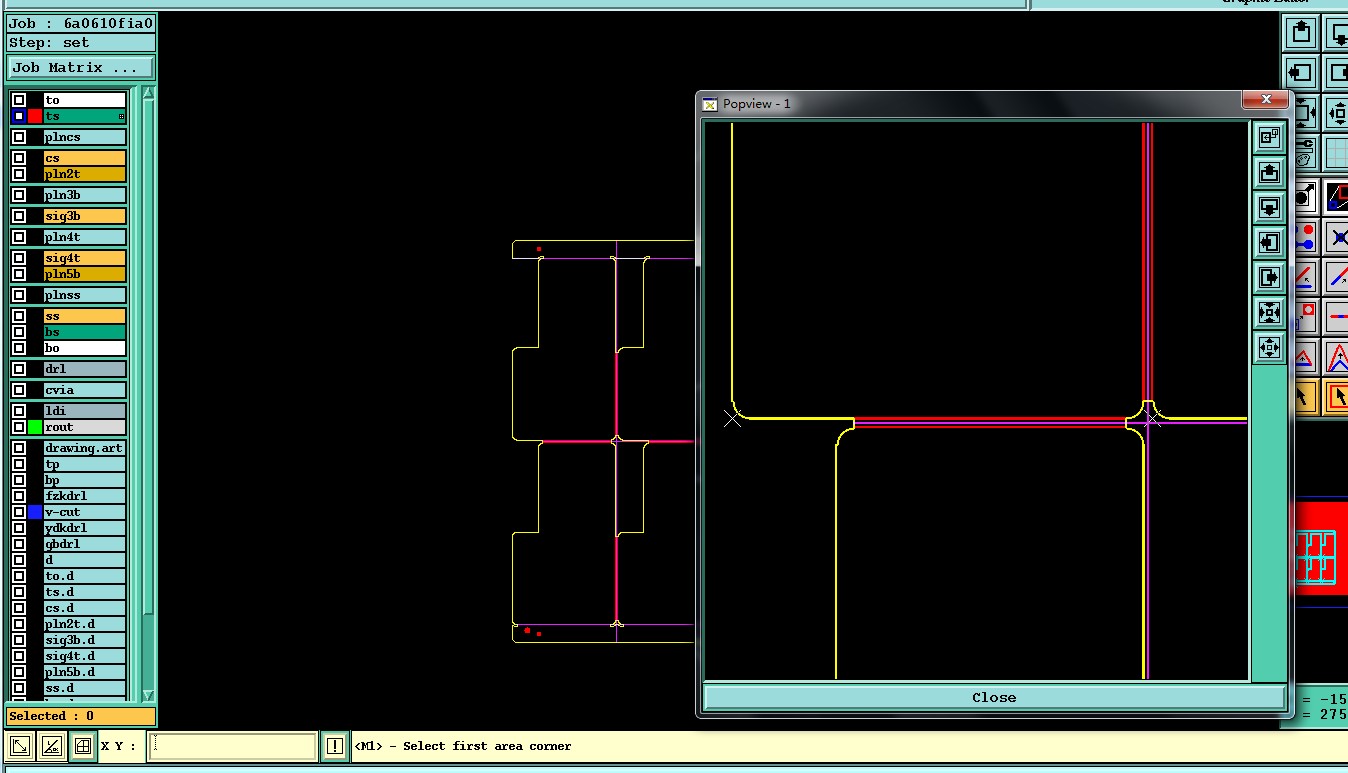The height and width of the screenshot is (773, 1348).
Task: Pan up in the Popview window
Action: click(x=1269, y=173)
